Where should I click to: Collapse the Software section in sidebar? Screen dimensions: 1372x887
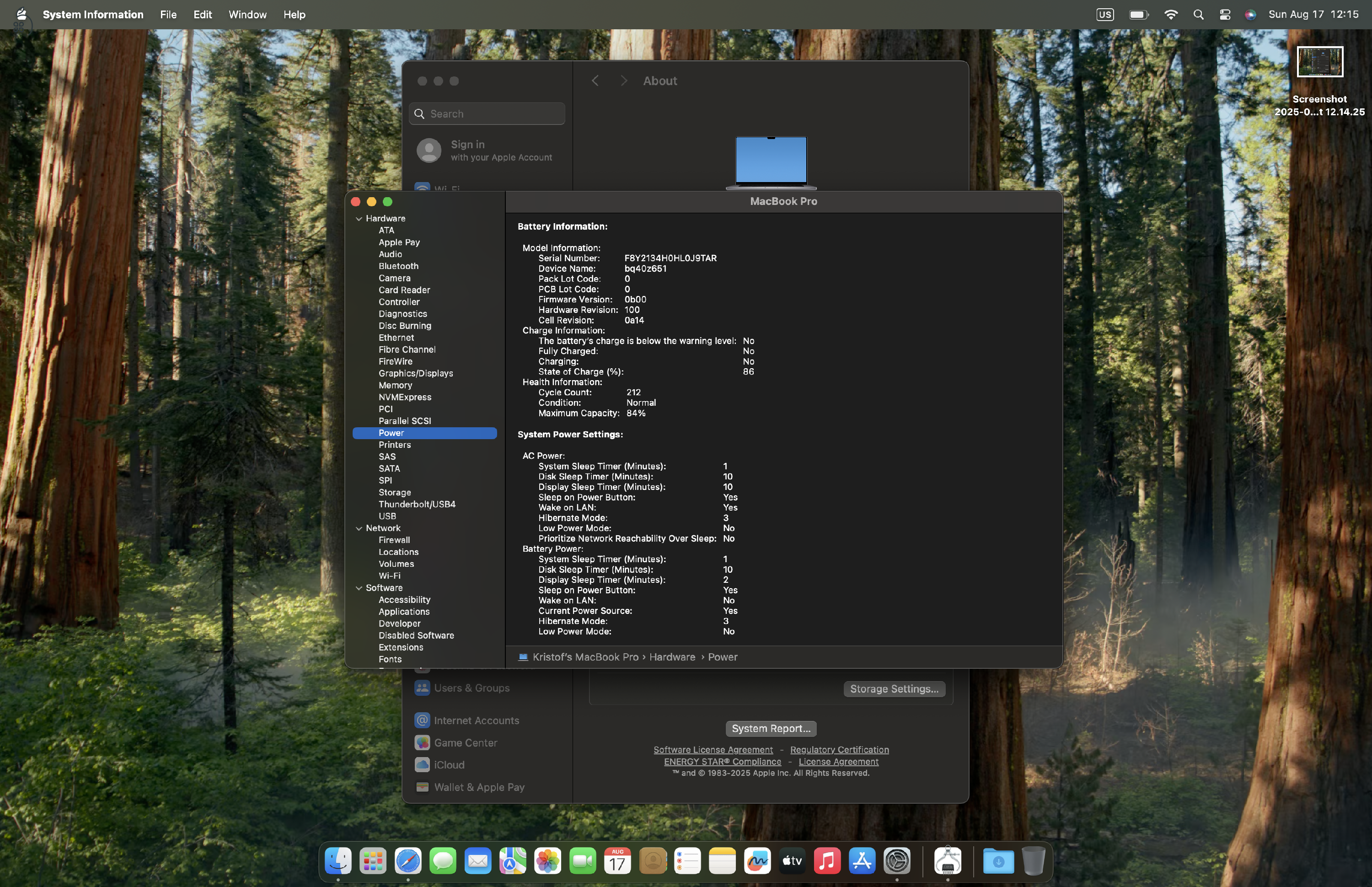[359, 588]
